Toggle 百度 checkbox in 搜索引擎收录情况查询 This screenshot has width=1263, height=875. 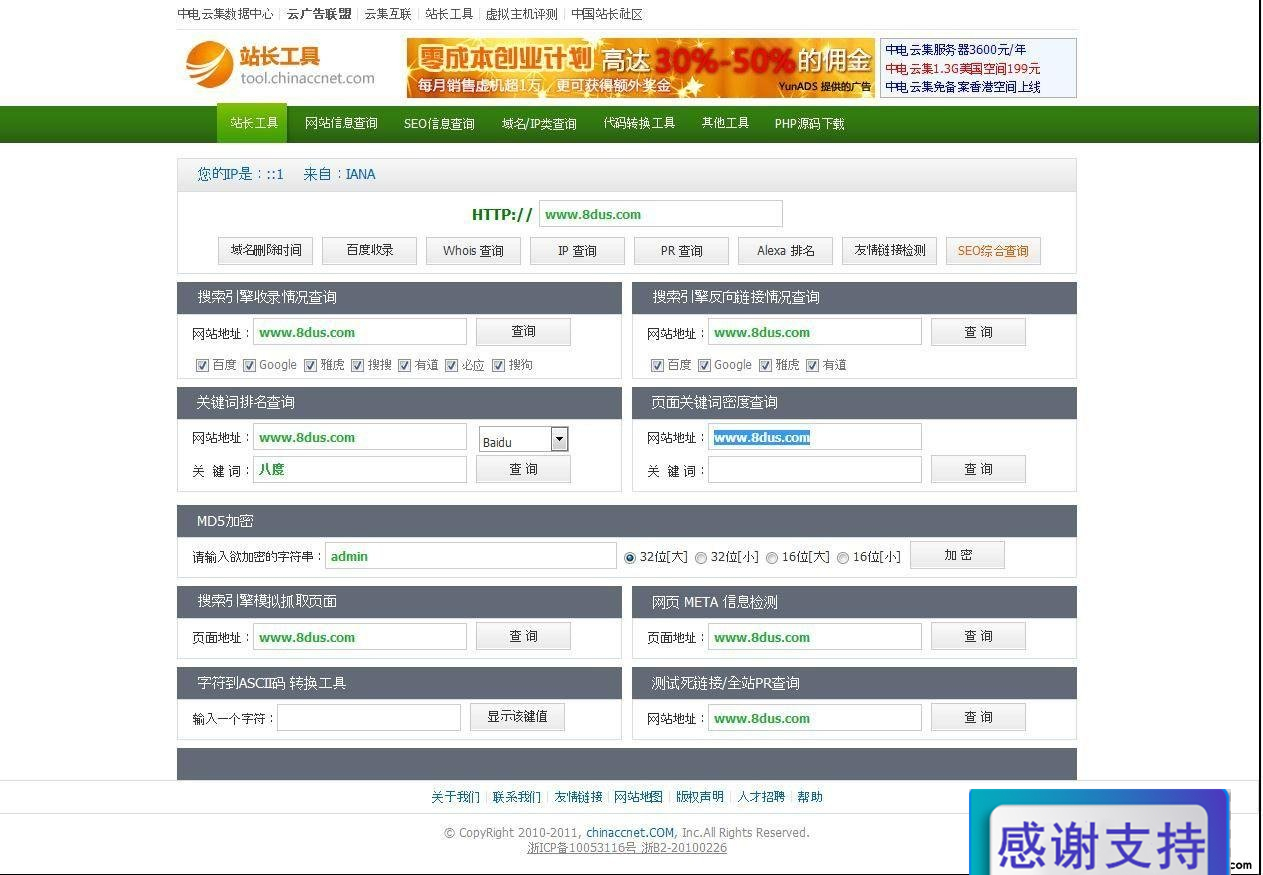tap(202, 365)
